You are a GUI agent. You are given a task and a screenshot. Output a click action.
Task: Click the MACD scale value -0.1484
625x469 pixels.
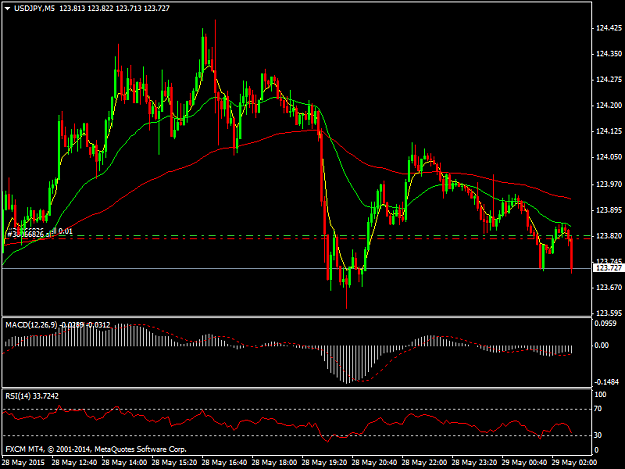pyautogui.click(x=607, y=382)
